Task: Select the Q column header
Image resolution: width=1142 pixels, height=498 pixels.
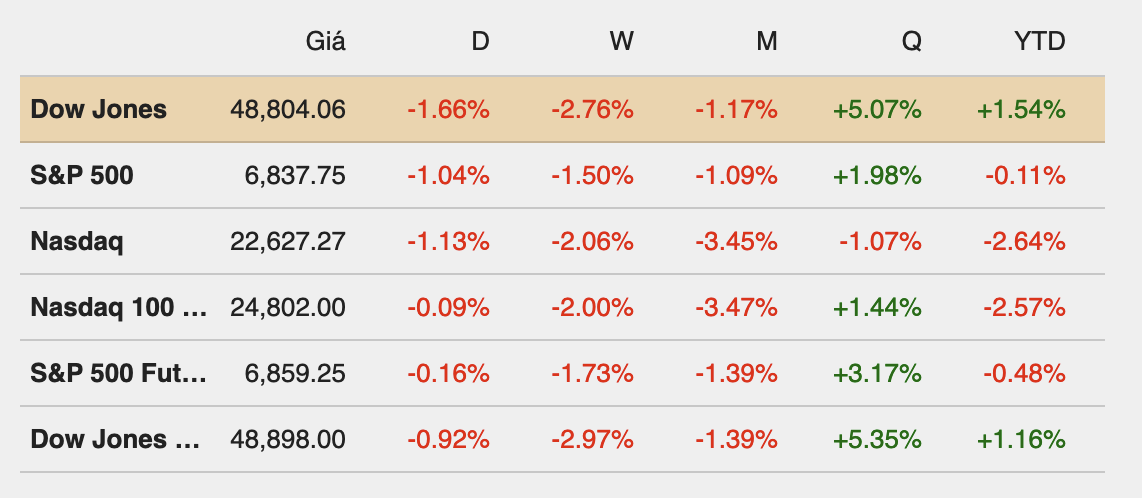Action: coord(911,42)
